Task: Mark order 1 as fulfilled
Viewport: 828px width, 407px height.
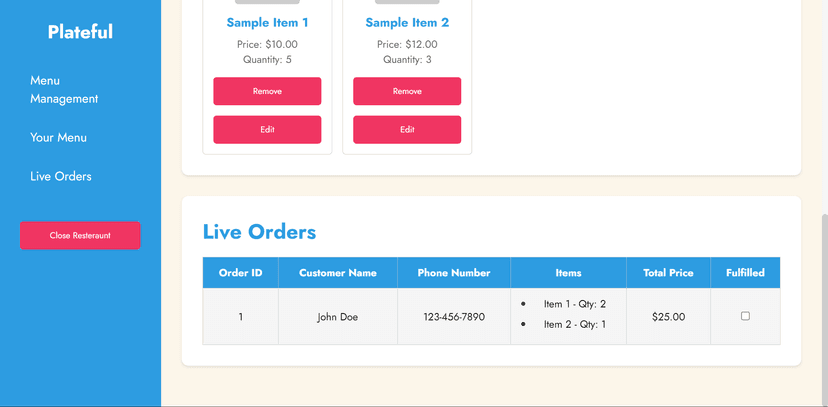Action: coord(745,316)
